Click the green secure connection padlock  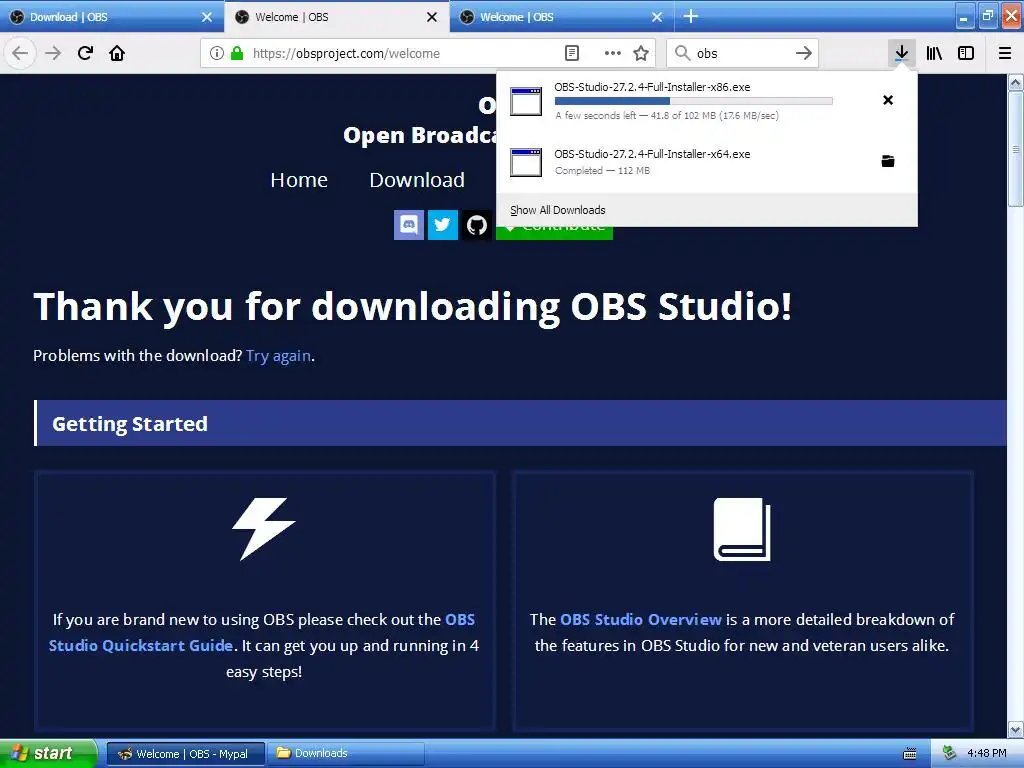[x=237, y=53]
